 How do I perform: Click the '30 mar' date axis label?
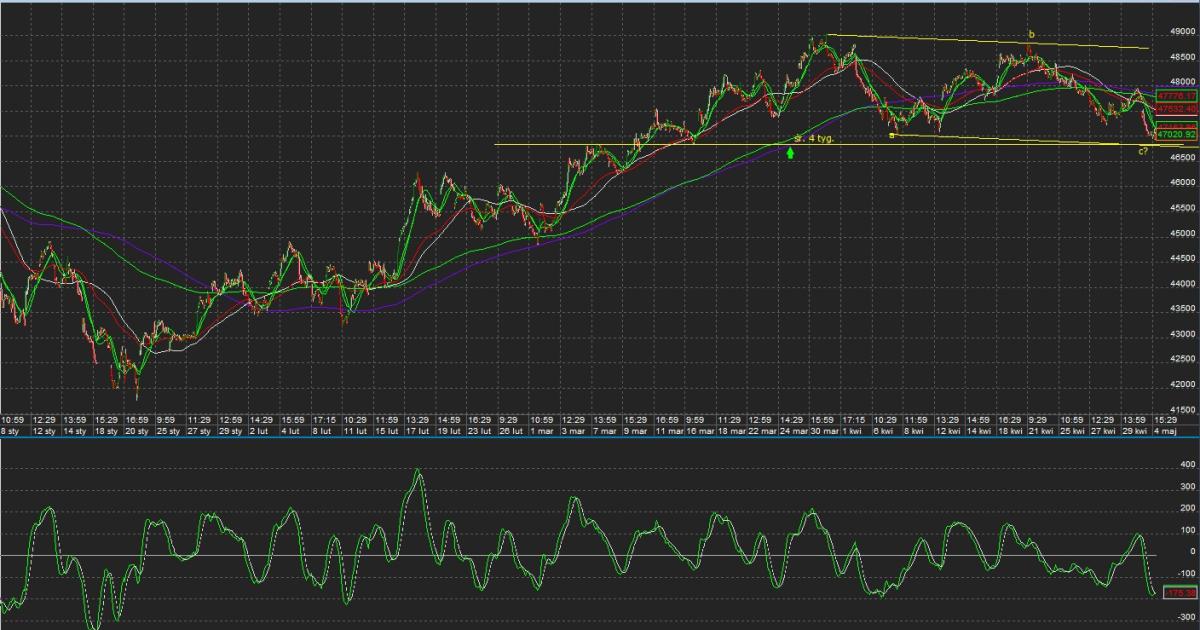pyautogui.click(x=822, y=430)
